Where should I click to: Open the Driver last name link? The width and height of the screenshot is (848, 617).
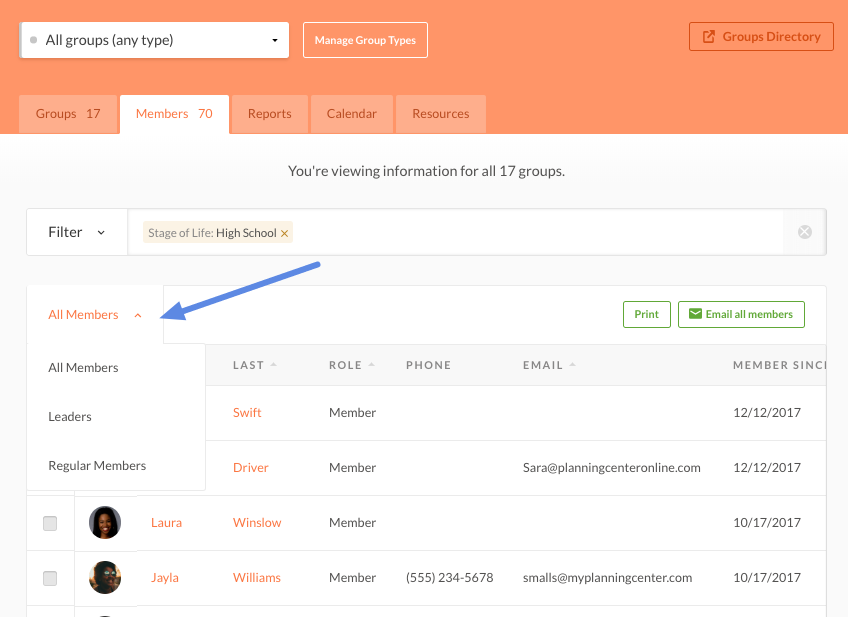(250, 468)
